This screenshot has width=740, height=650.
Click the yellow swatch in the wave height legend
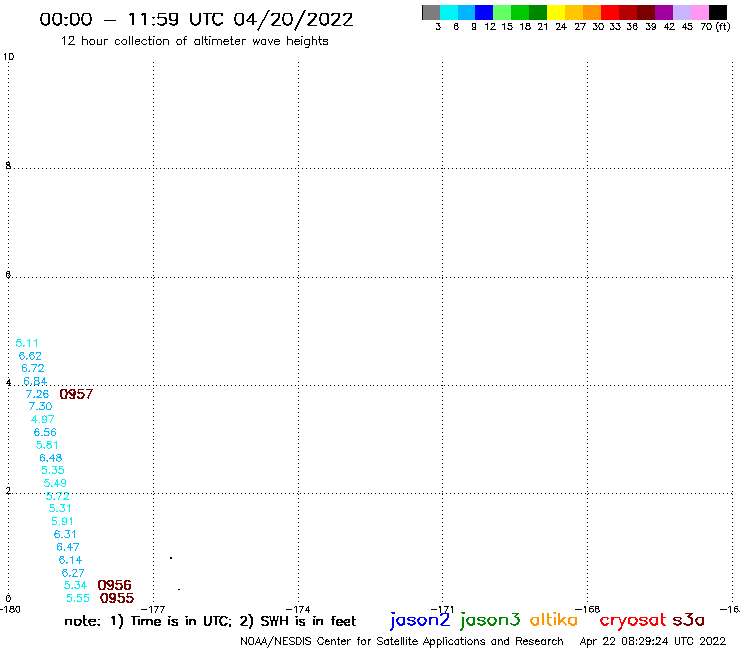[x=556, y=12]
